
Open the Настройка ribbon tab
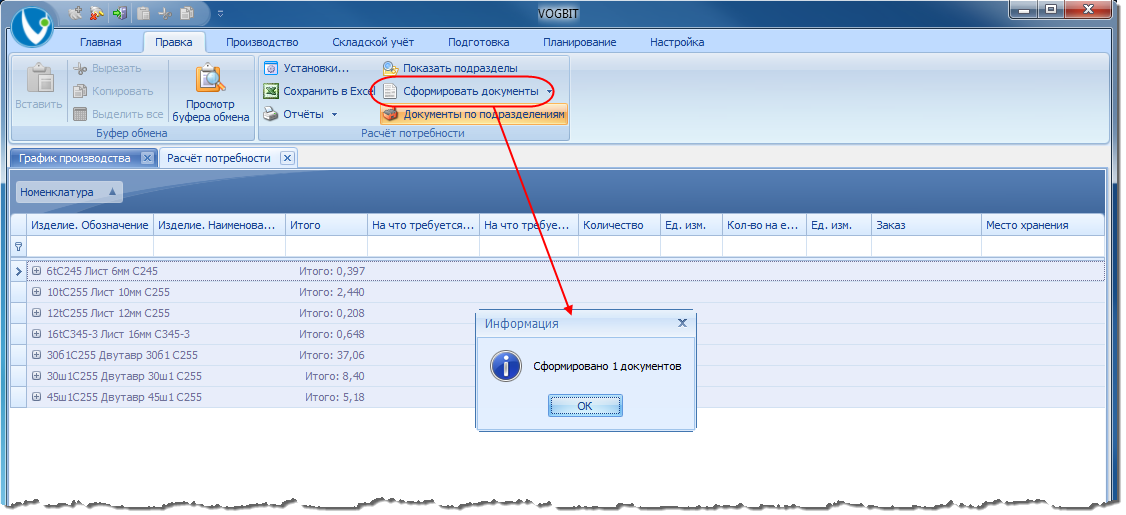pos(677,42)
